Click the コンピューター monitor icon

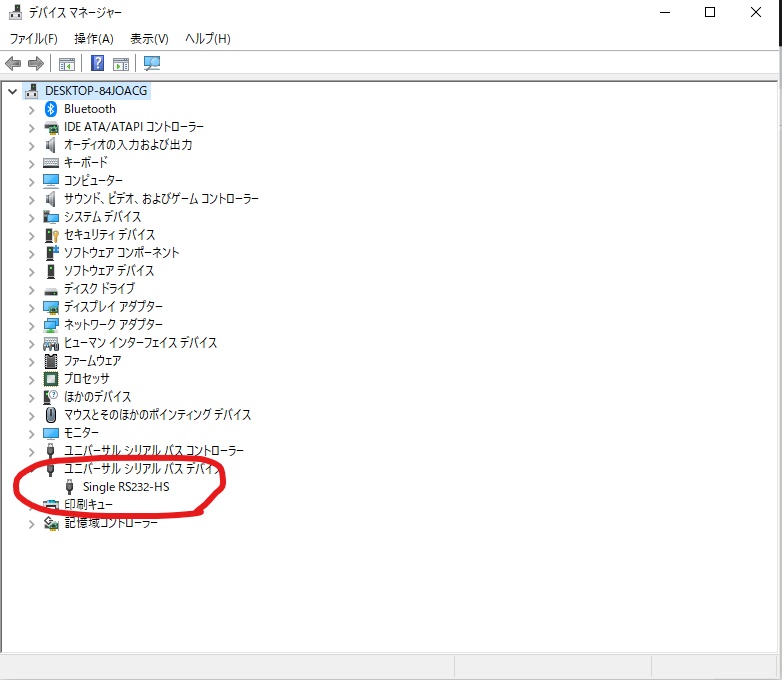coord(51,181)
